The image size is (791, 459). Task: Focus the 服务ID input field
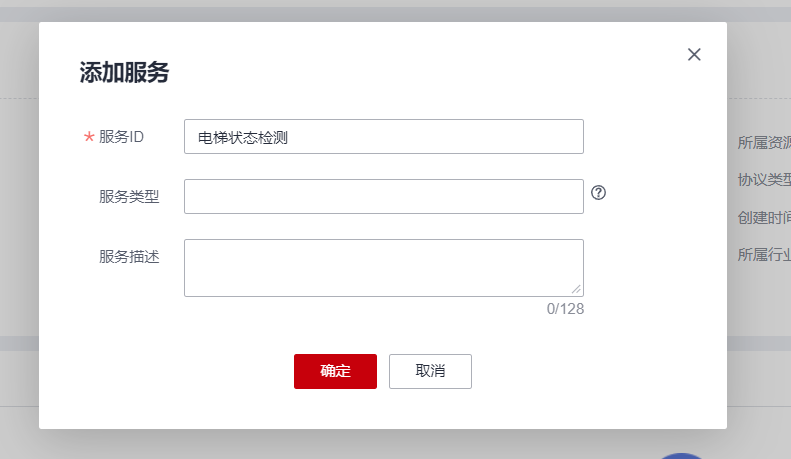click(383, 137)
